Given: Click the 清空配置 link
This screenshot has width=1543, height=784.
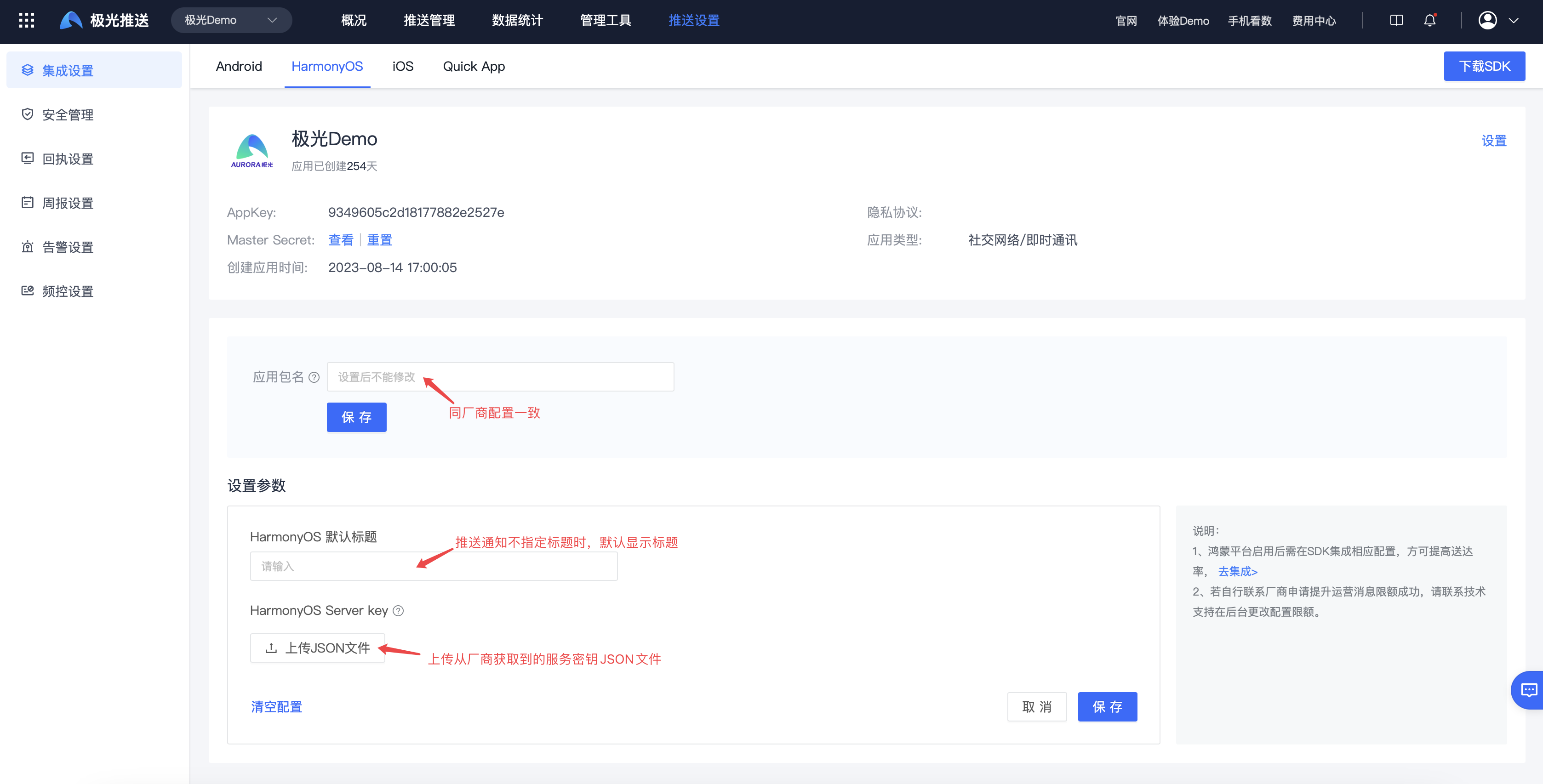Looking at the screenshot, I should (x=276, y=707).
